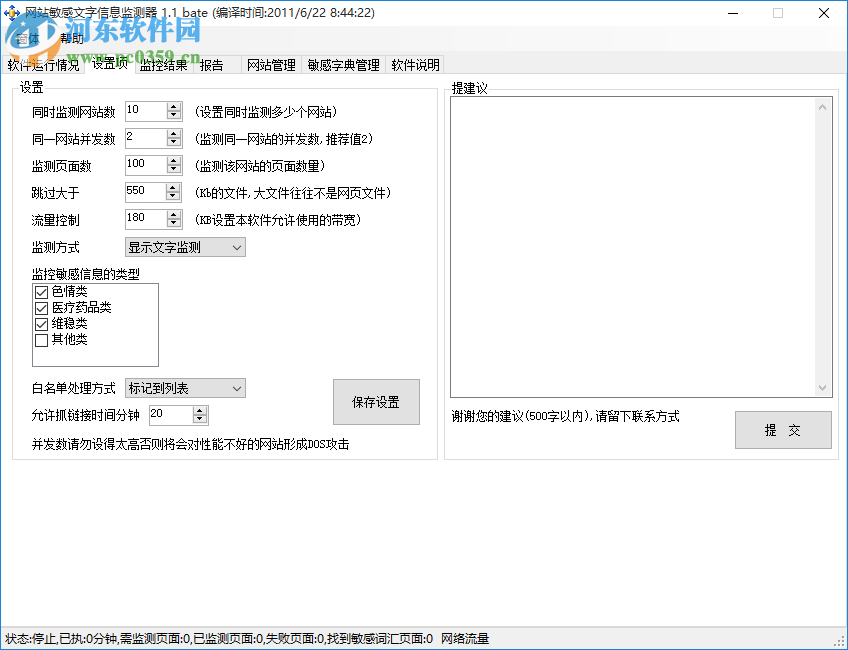This screenshot has width=848, height=650.
Task: Switch to the 敏感字典管理 tab
Action: coord(343,63)
